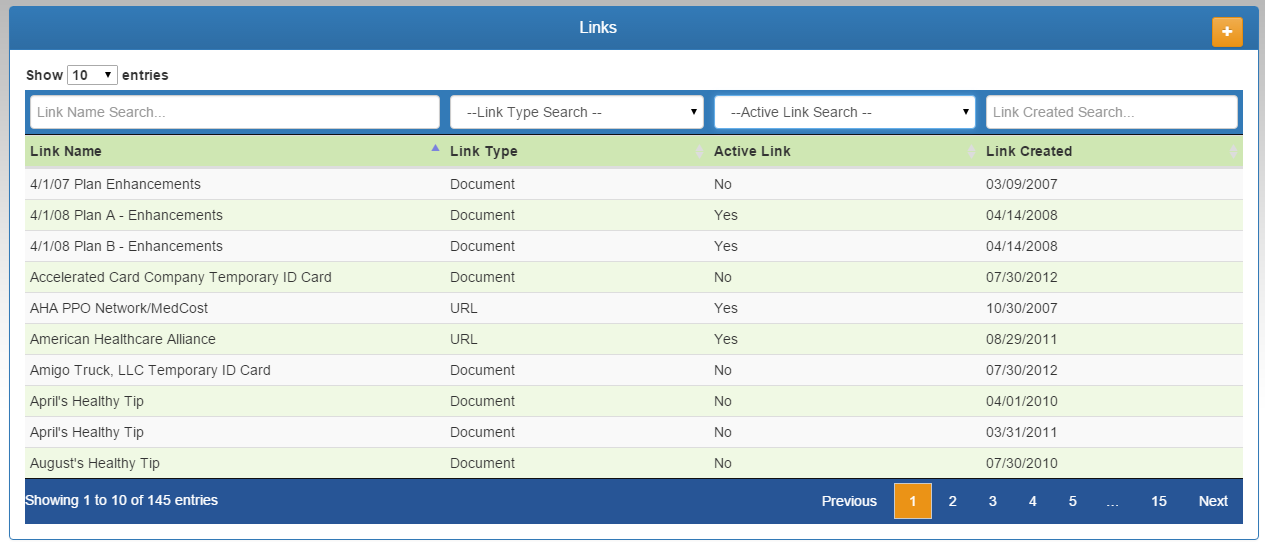Expand the Active Link Search dropdown
Viewport: 1265px width, 547px height.
(x=845, y=112)
